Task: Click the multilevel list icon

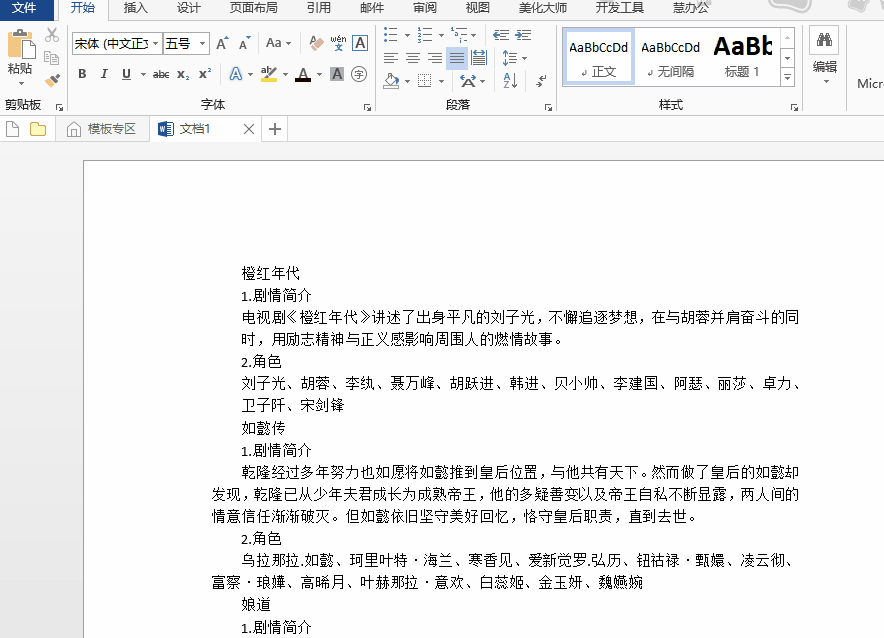Action: tap(459, 34)
